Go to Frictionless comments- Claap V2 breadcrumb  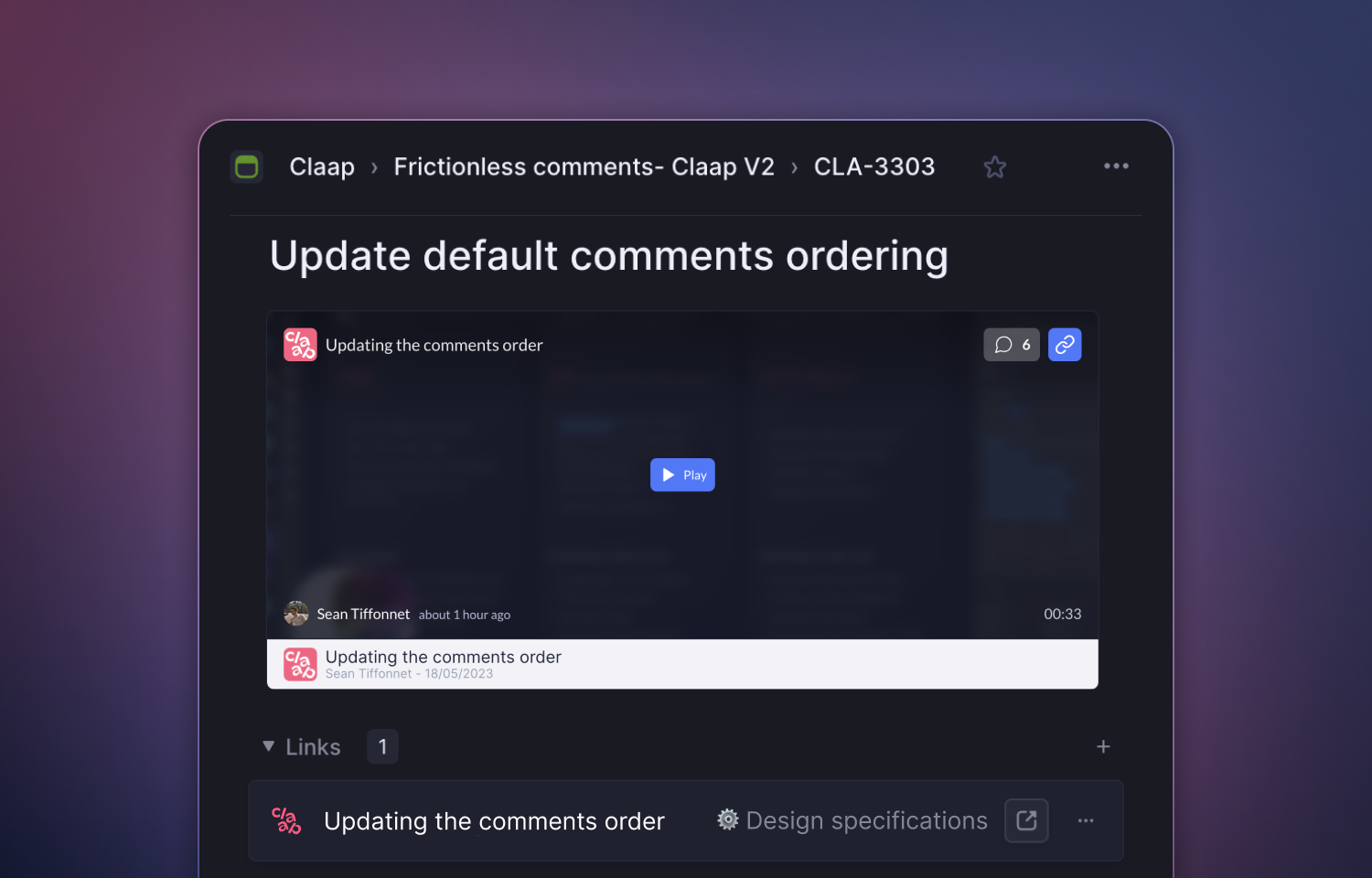[x=584, y=166]
